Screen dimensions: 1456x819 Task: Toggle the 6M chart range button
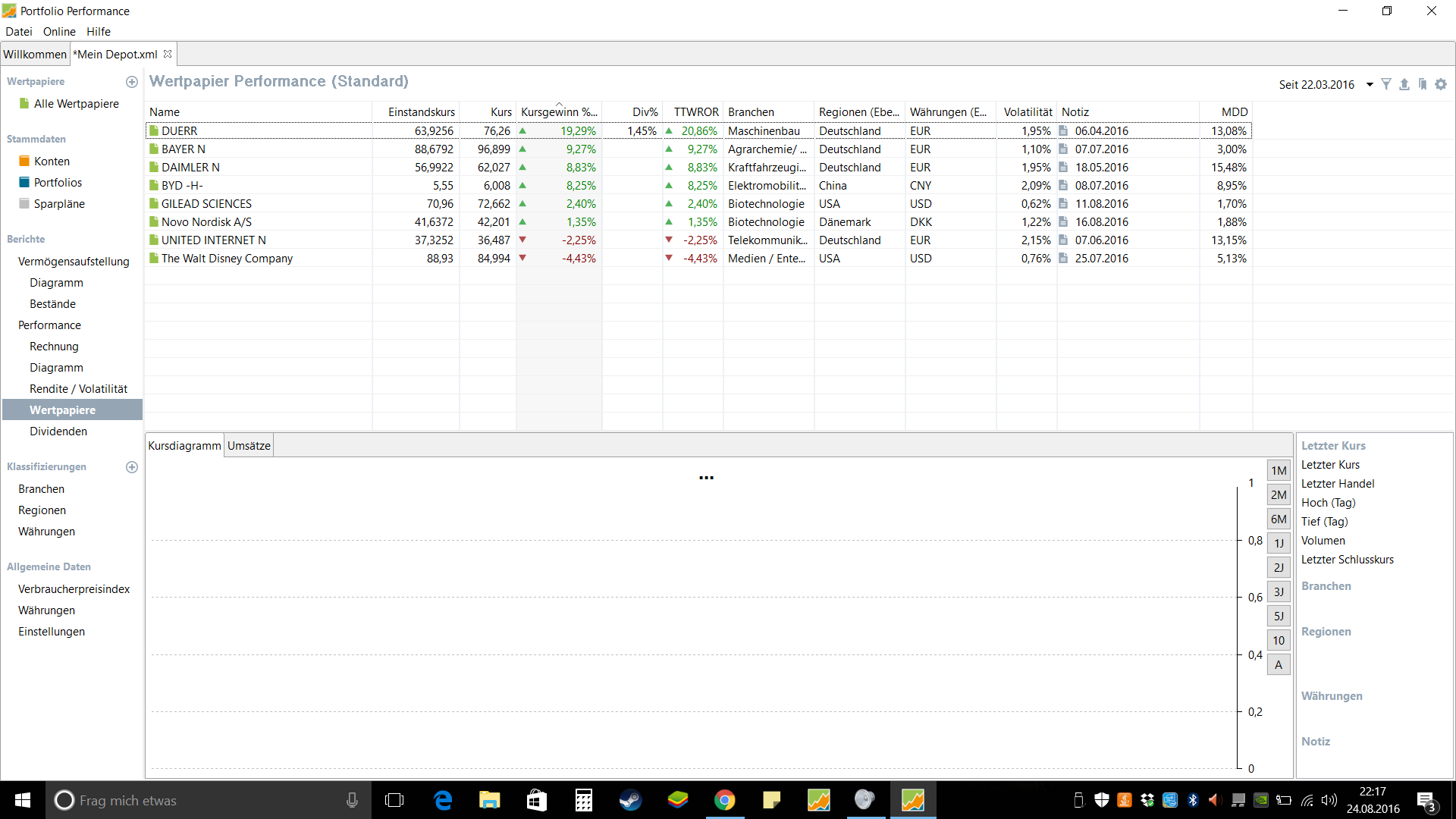point(1279,519)
